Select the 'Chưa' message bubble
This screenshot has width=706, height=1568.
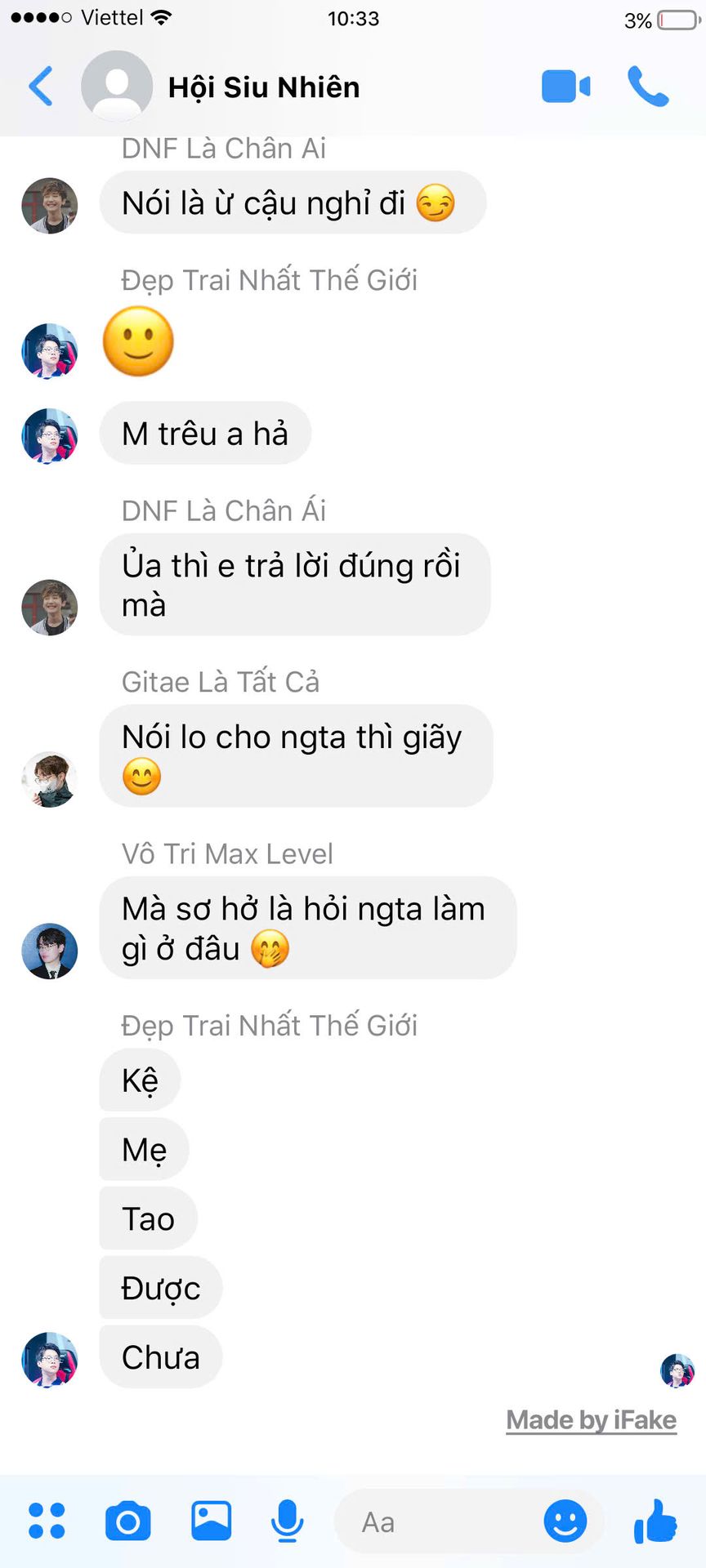click(161, 1357)
